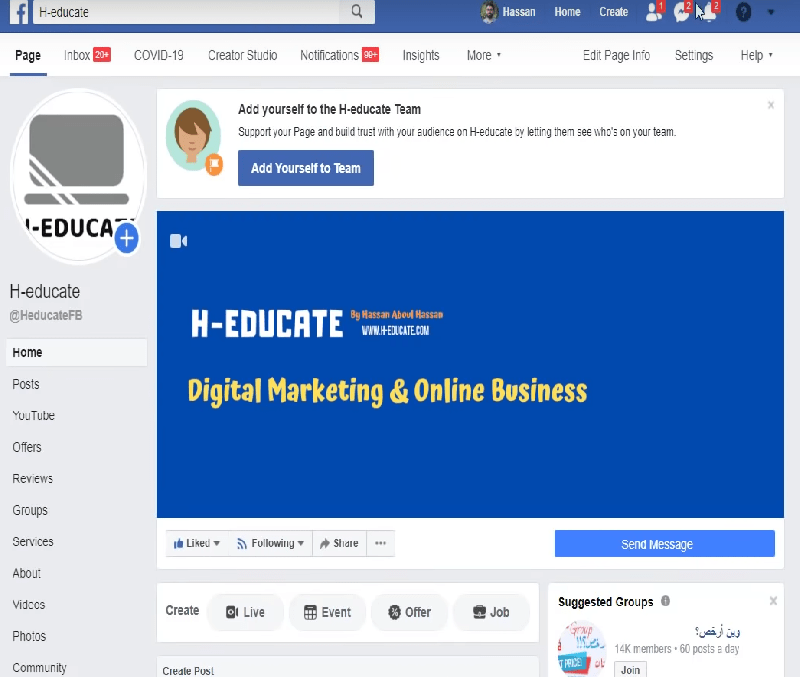
Task: Open Videos in the sidebar
Action: point(29,605)
